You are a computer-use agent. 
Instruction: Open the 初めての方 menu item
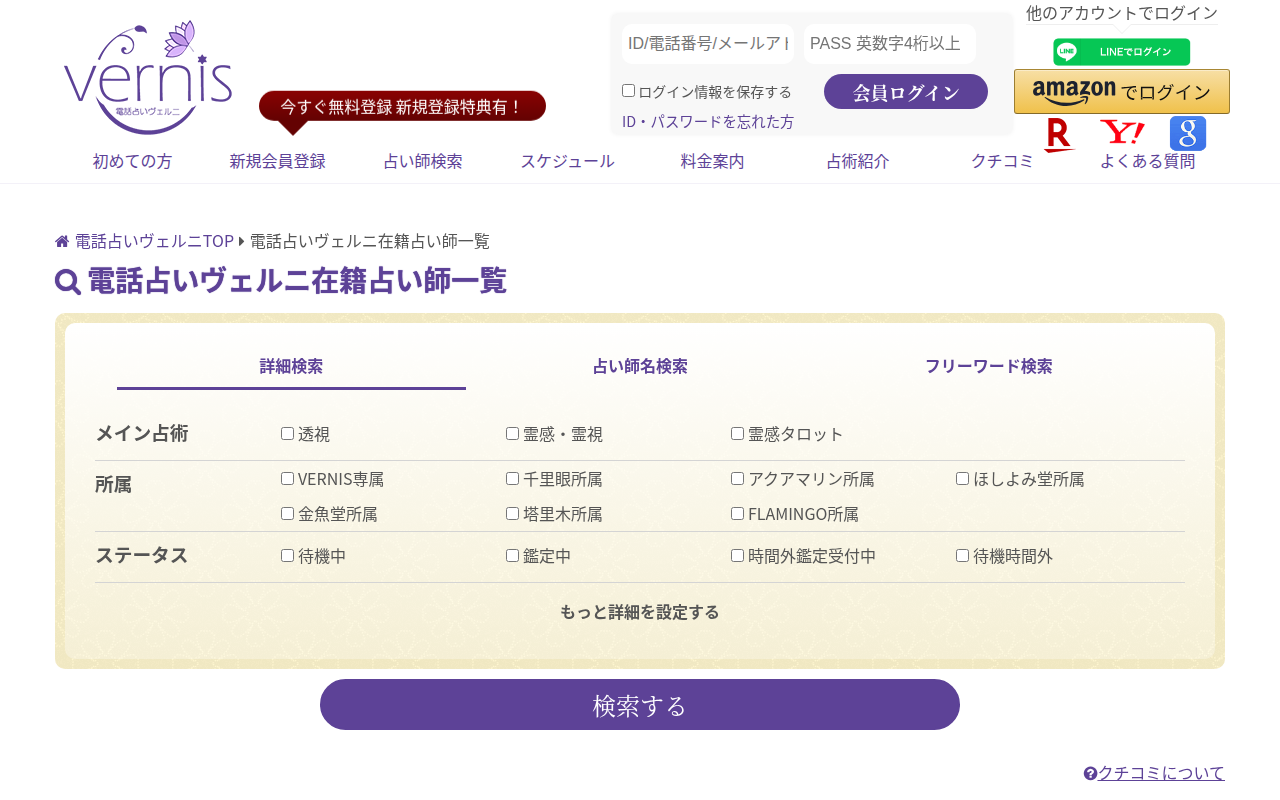[132, 161]
